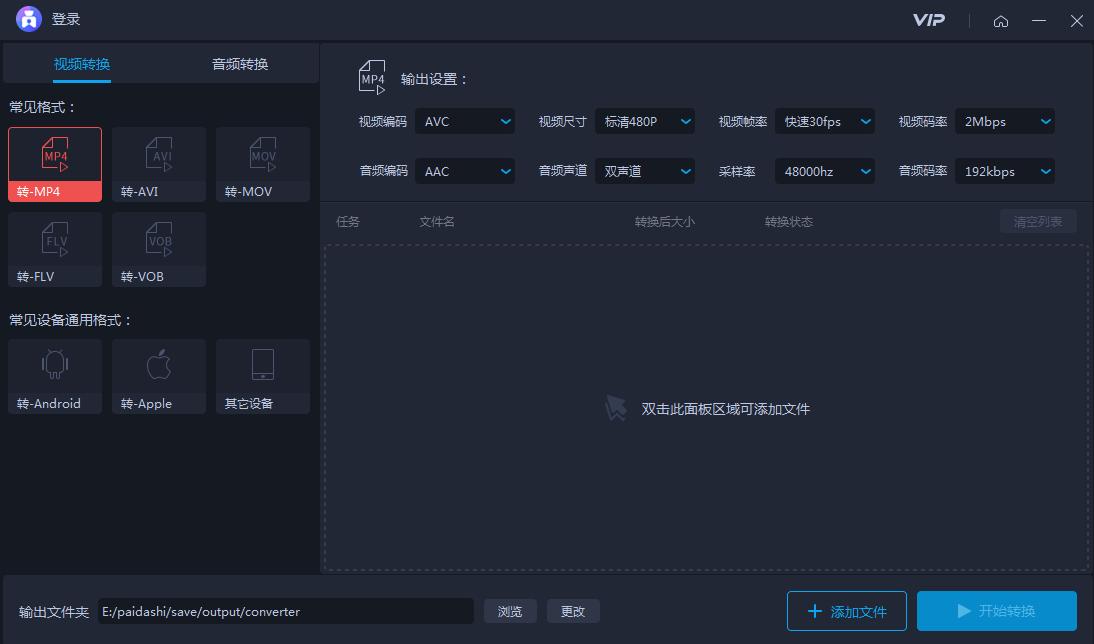Choose the 转-AVI output format
Screen dimensions: 1094x644
pos(158,163)
